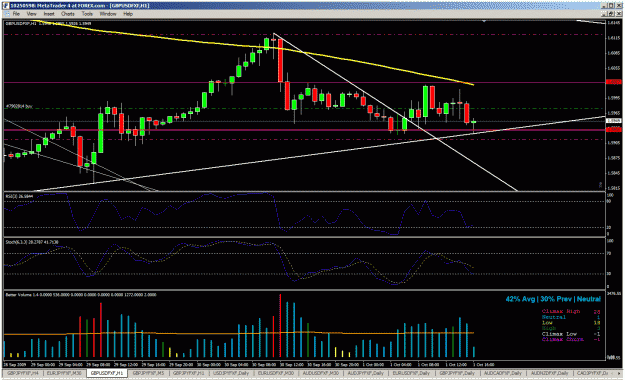625x380 pixels.
Task: Click the 'Climax High' legend entry
Action: [x=560, y=311]
